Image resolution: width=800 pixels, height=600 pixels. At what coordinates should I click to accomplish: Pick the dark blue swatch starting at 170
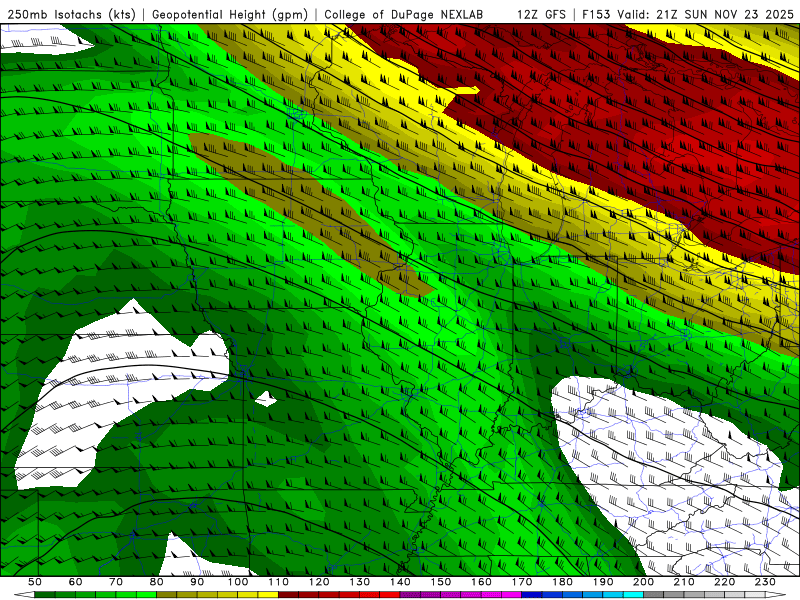[x=532, y=594]
